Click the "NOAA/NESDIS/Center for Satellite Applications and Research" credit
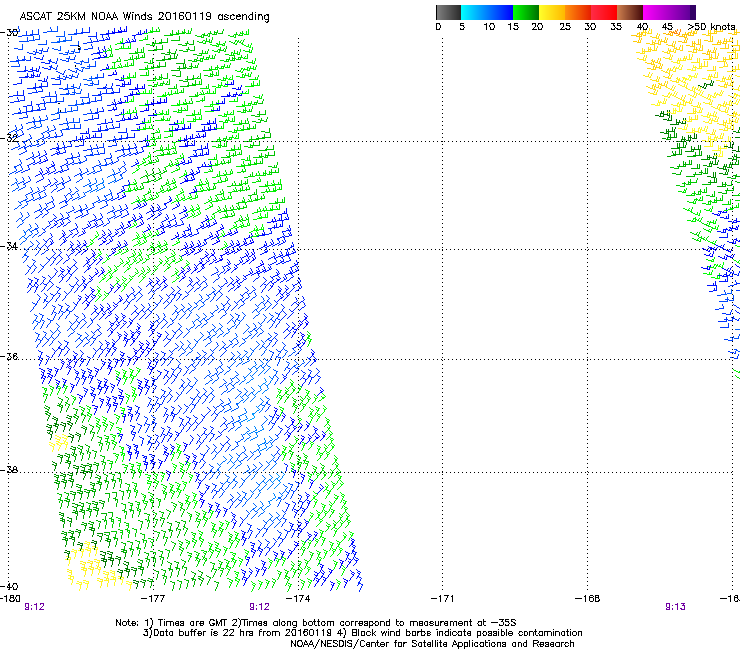Viewport: 740px width, 650px height. 432,644
